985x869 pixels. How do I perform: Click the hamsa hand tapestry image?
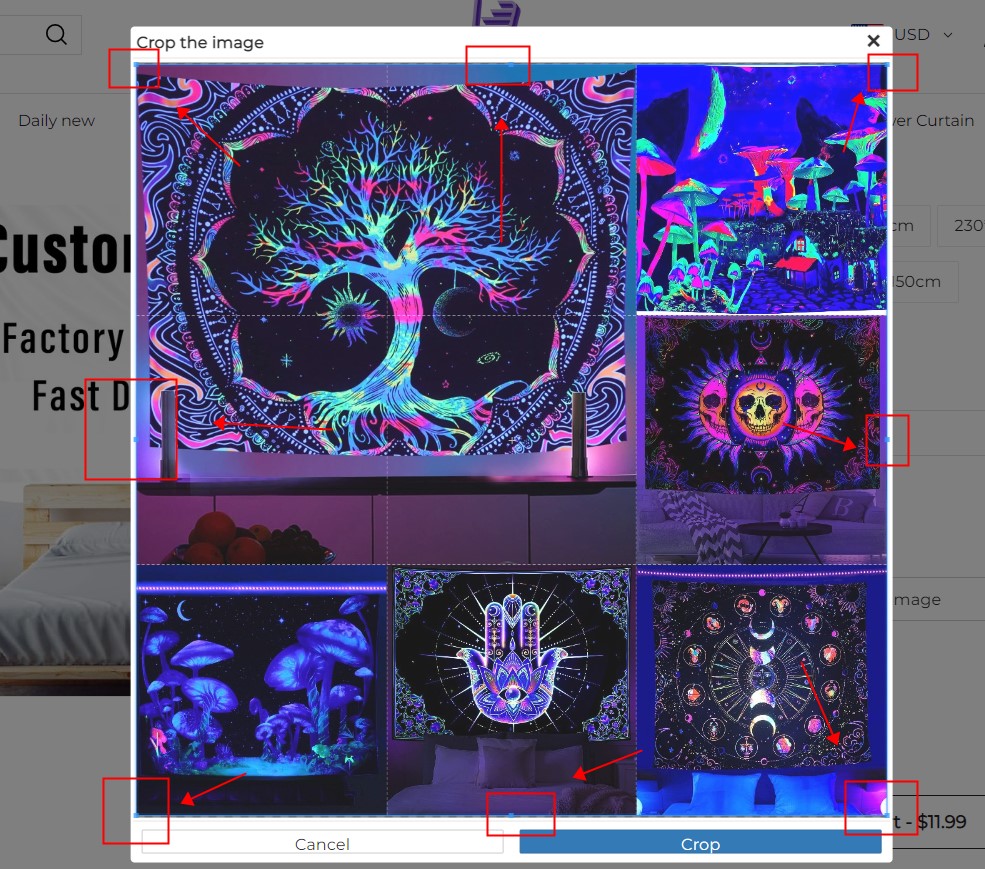click(x=511, y=690)
